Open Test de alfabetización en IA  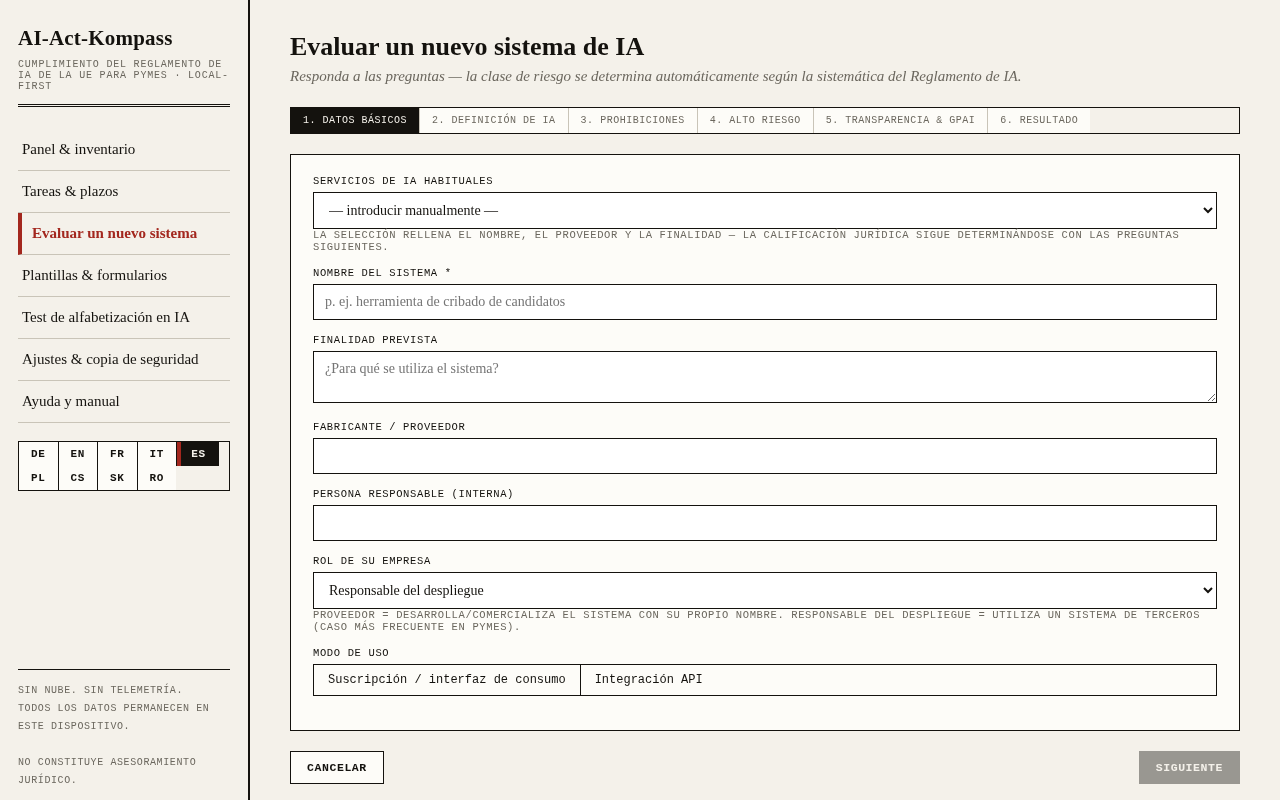pyautogui.click(x=124, y=317)
